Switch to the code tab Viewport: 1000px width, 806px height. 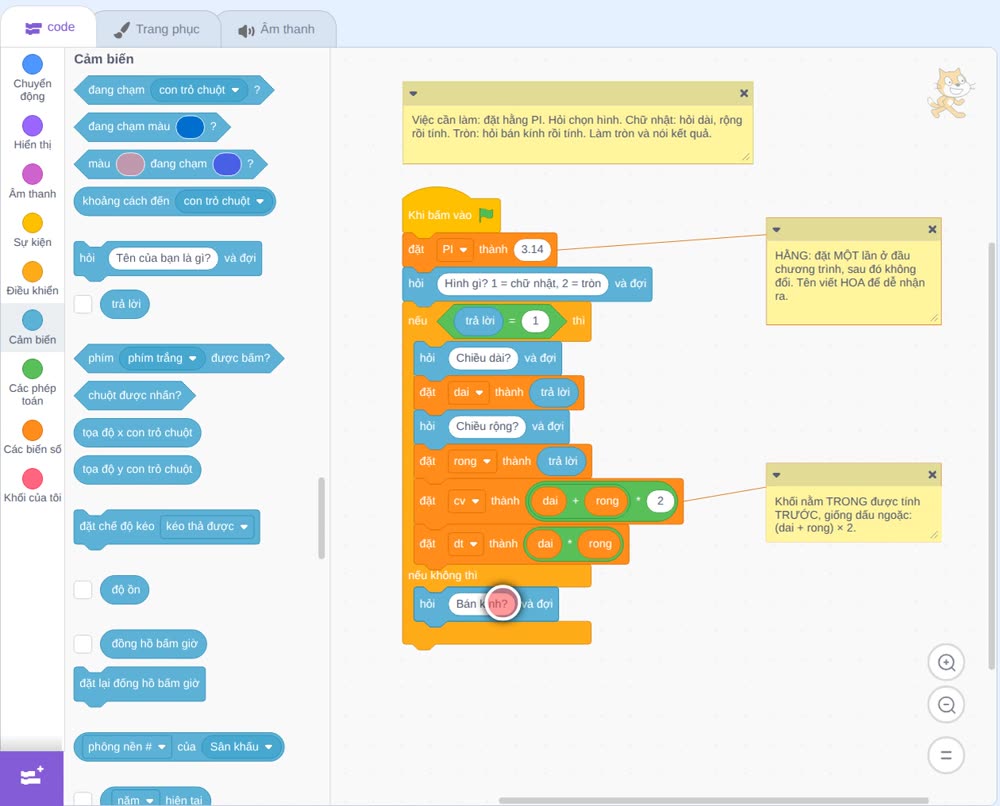[49, 27]
